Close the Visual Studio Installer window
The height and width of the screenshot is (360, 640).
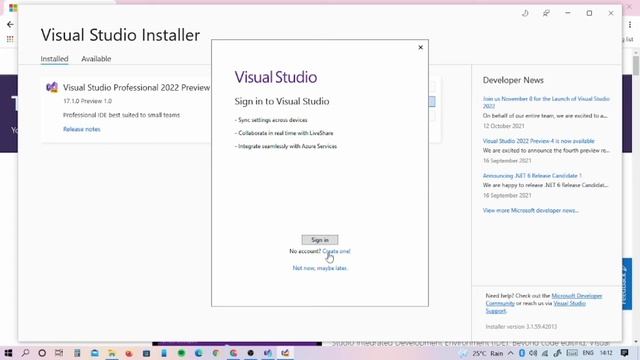[611, 13]
